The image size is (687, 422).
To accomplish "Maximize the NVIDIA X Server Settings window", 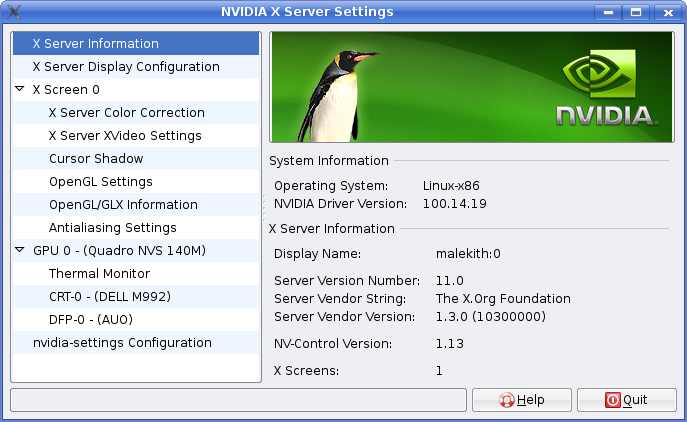I will click(635, 12).
